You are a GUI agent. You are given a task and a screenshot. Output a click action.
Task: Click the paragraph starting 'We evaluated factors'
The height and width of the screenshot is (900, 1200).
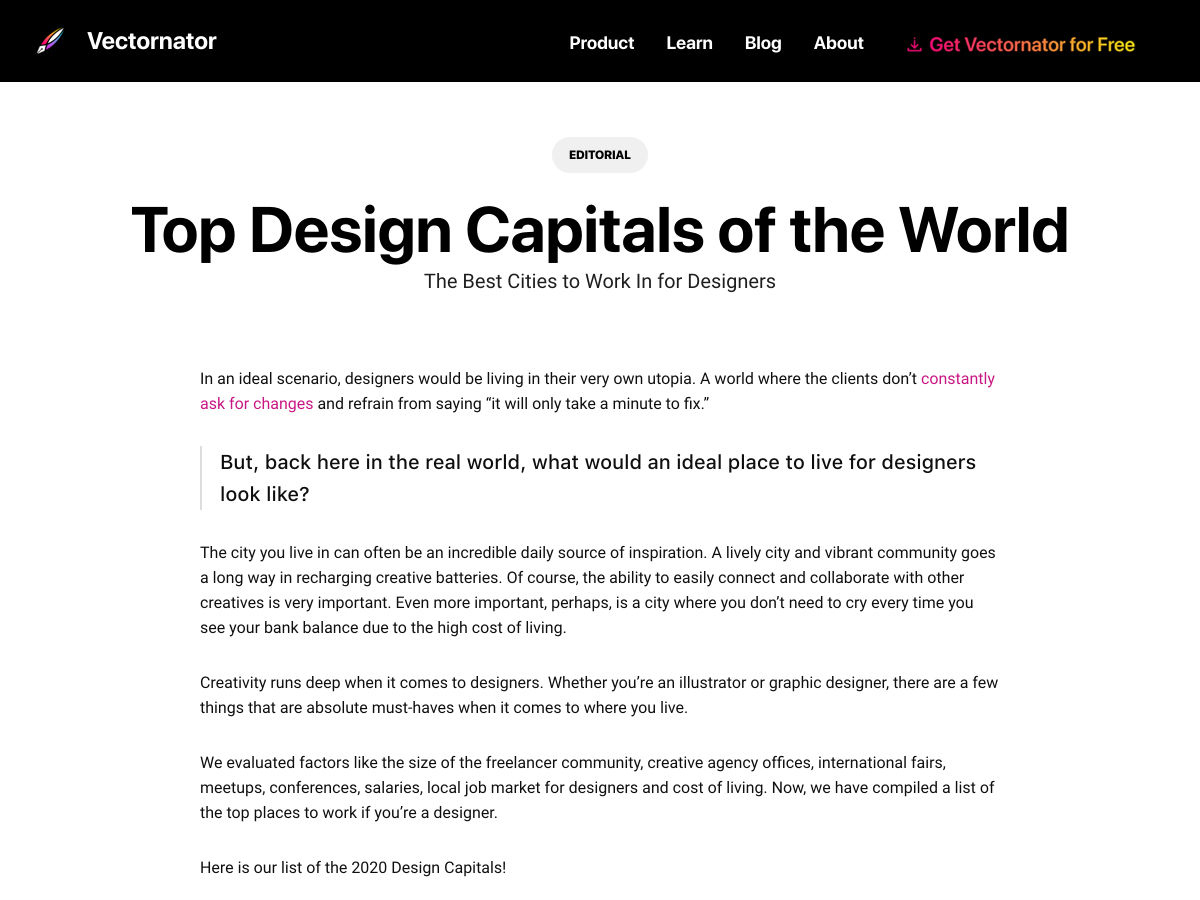pyautogui.click(x=597, y=787)
